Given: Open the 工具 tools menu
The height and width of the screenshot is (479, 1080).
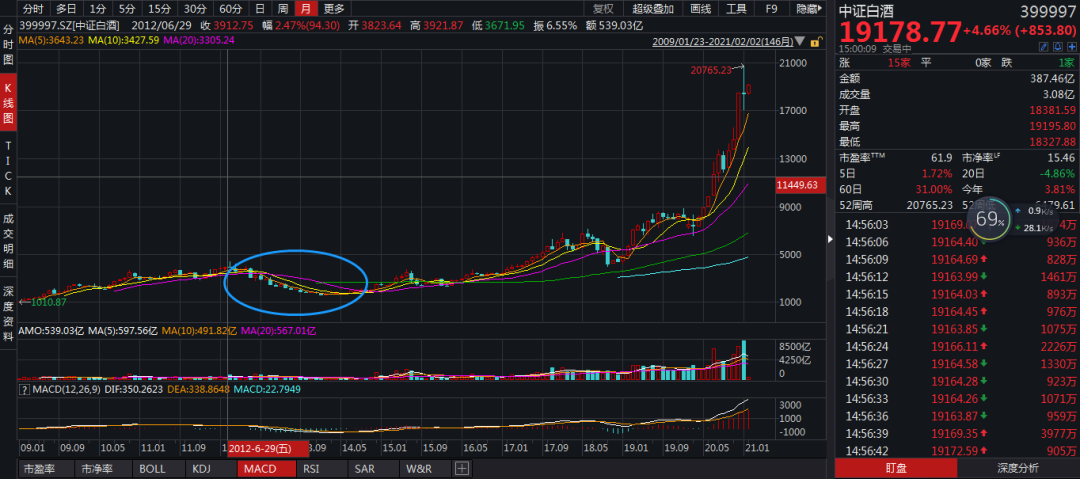Looking at the screenshot, I should (736, 9).
